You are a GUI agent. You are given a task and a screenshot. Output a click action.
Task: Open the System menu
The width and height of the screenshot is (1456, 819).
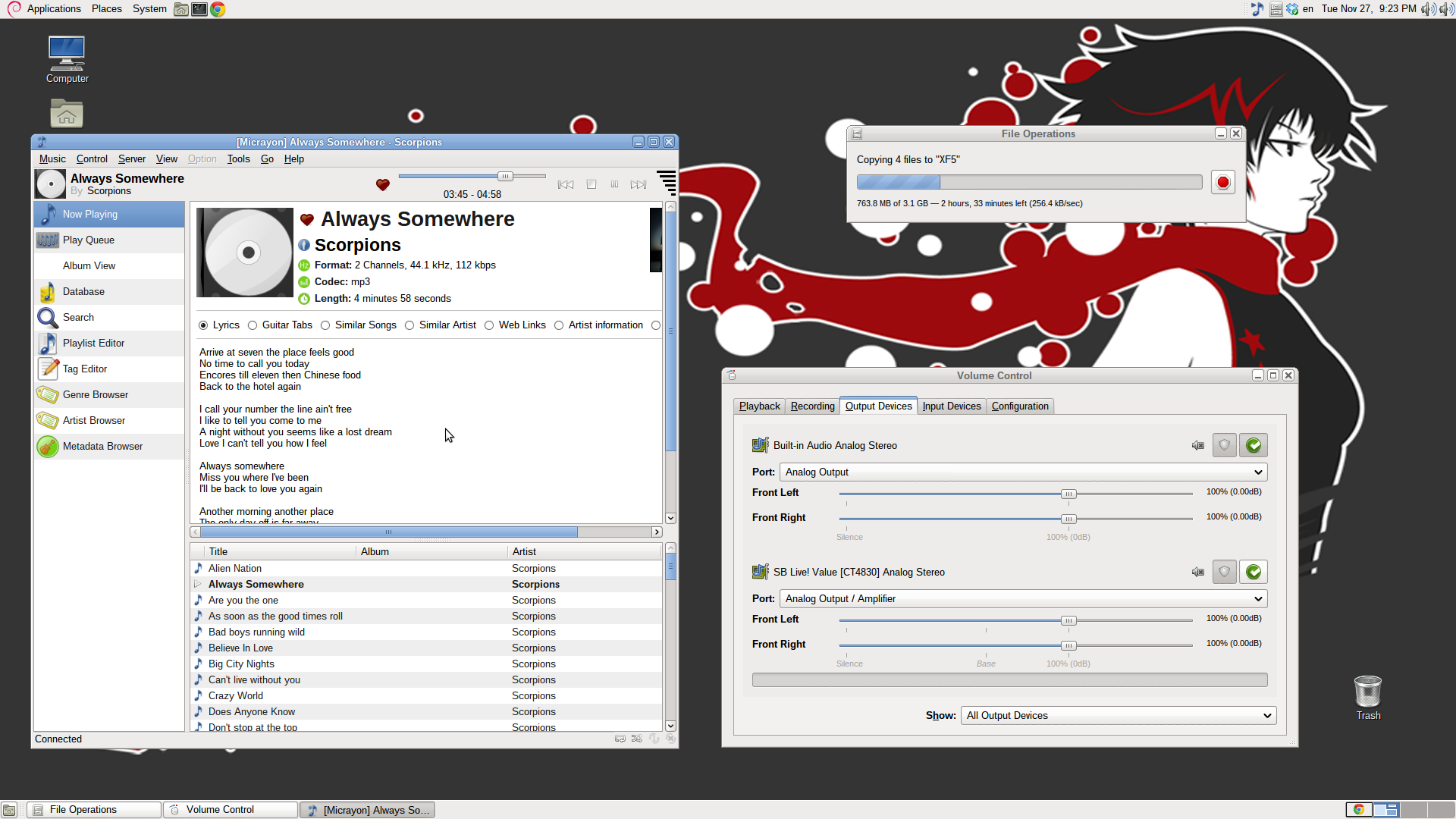pos(149,9)
